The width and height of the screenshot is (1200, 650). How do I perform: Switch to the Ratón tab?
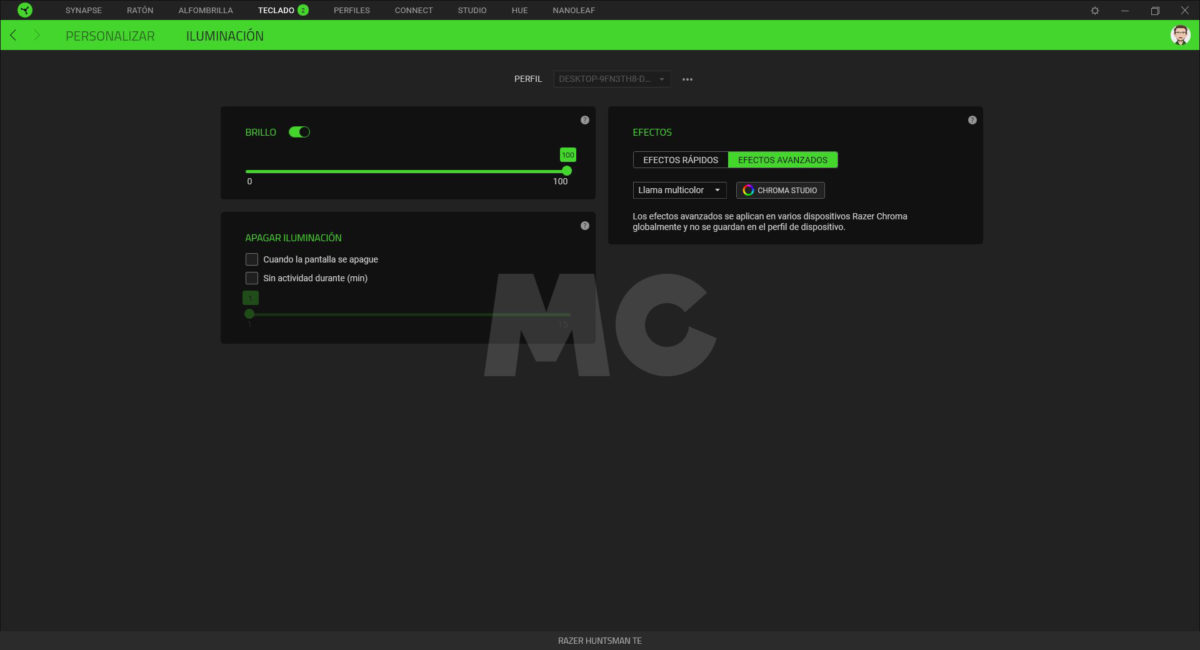coord(140,10)
